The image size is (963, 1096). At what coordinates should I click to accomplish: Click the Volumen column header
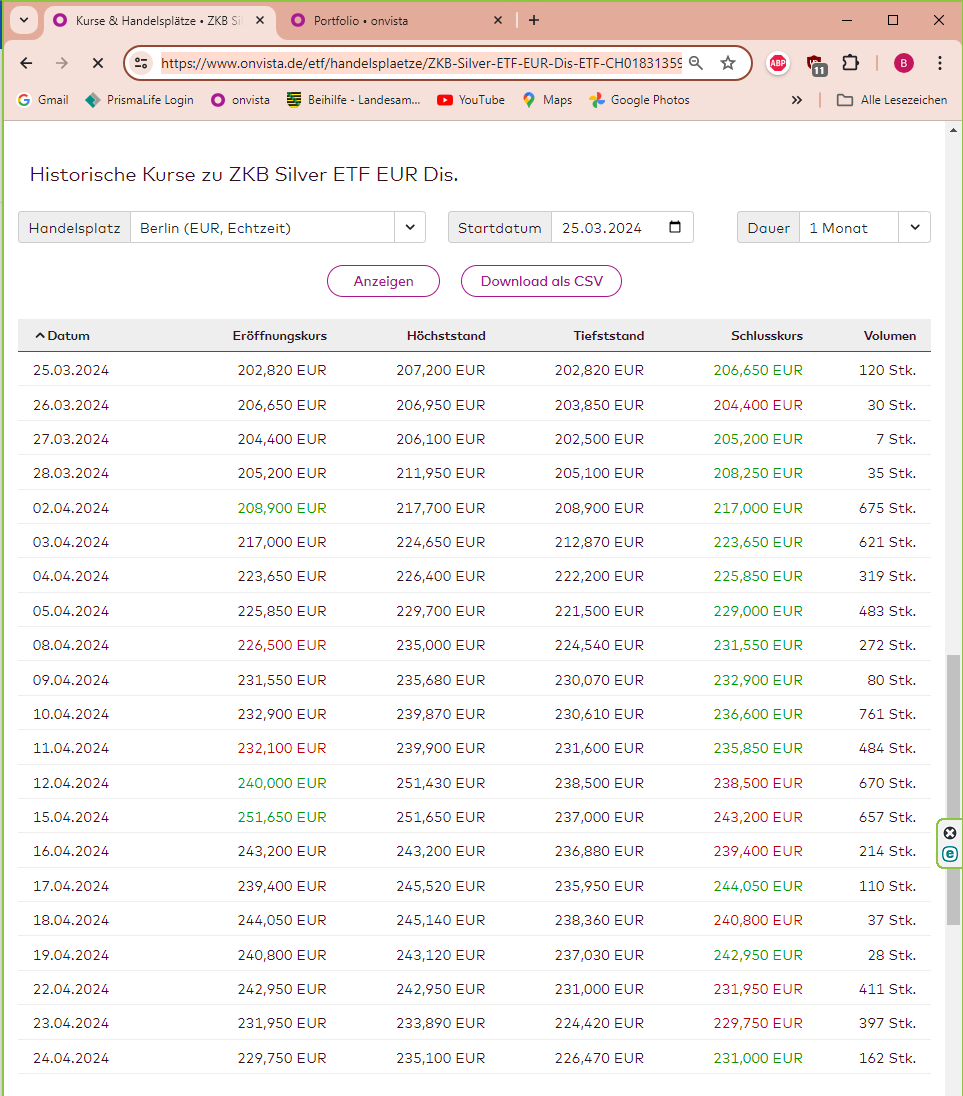(890, 336)
